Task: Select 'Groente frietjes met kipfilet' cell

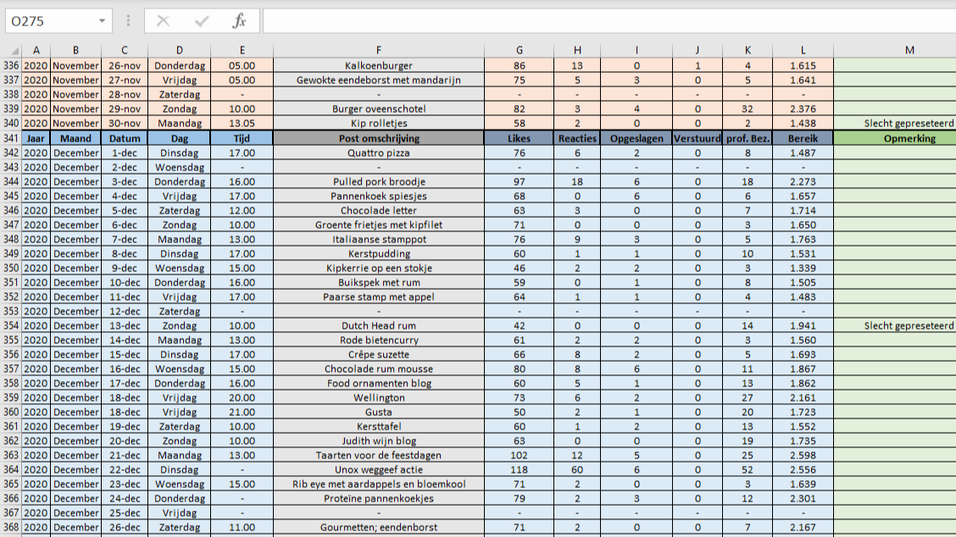Action: (379, 225)
